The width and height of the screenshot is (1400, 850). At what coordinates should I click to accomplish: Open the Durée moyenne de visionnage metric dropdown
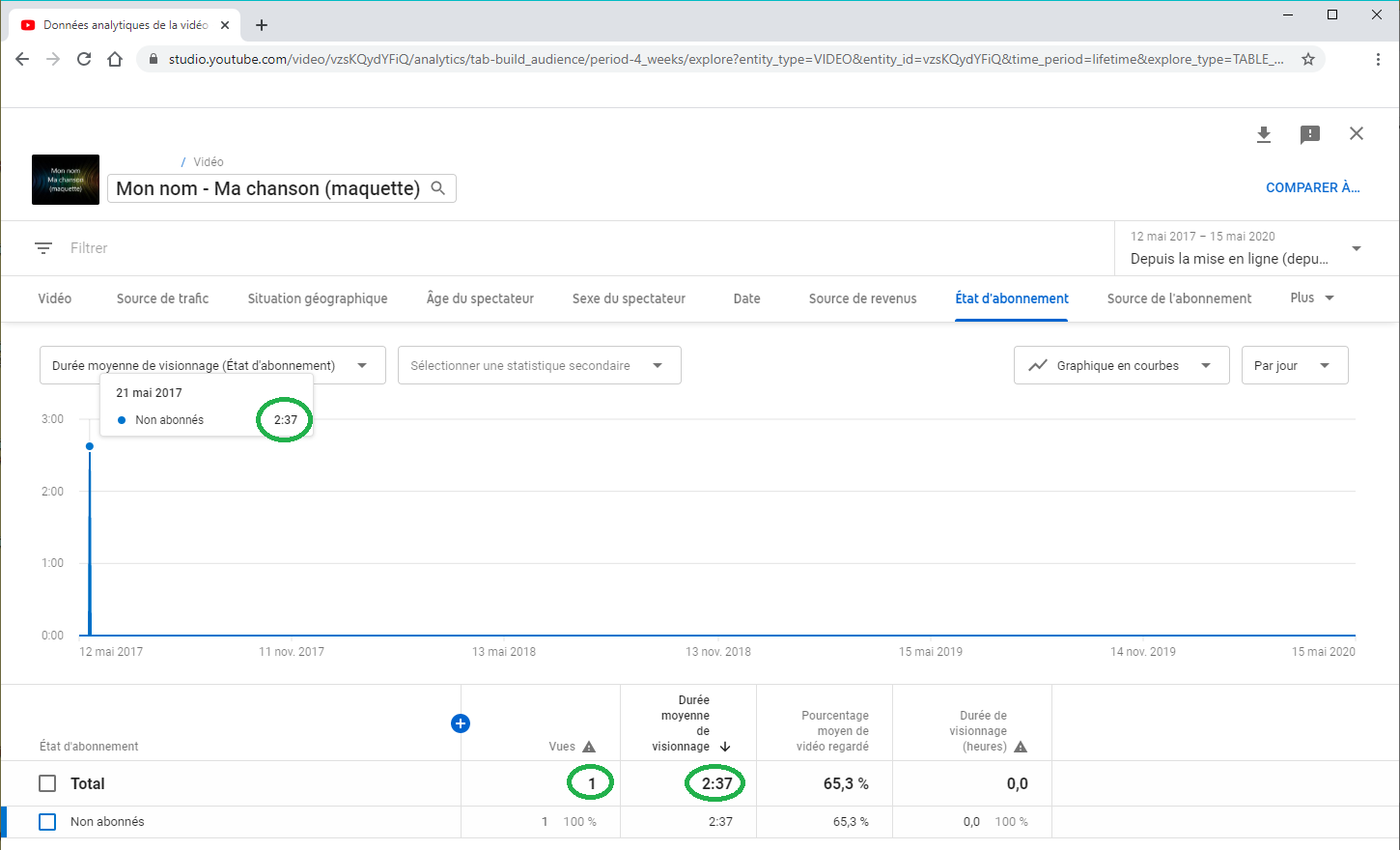click(x=212, y=365)
